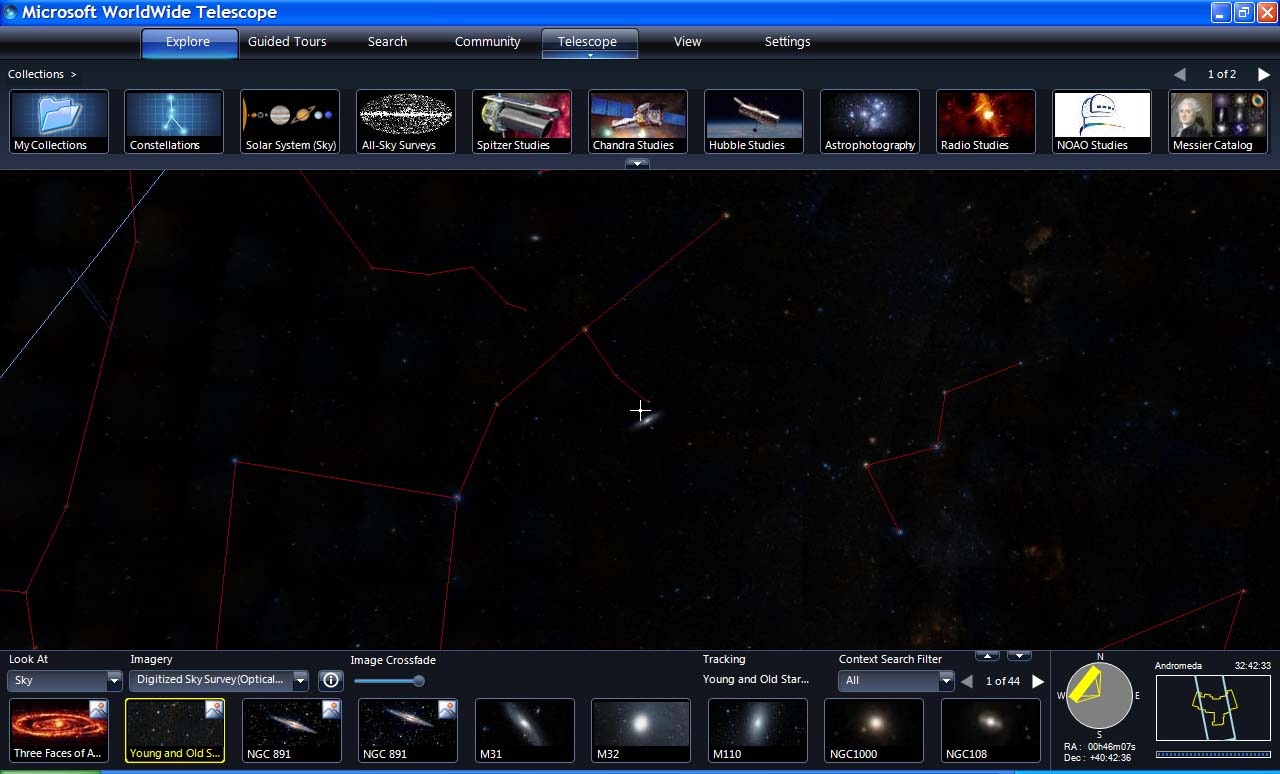Open the Radio Studies collection
Image resolution: width=1280 pixels, height=774 pixels.
click(x=986, y=122)
